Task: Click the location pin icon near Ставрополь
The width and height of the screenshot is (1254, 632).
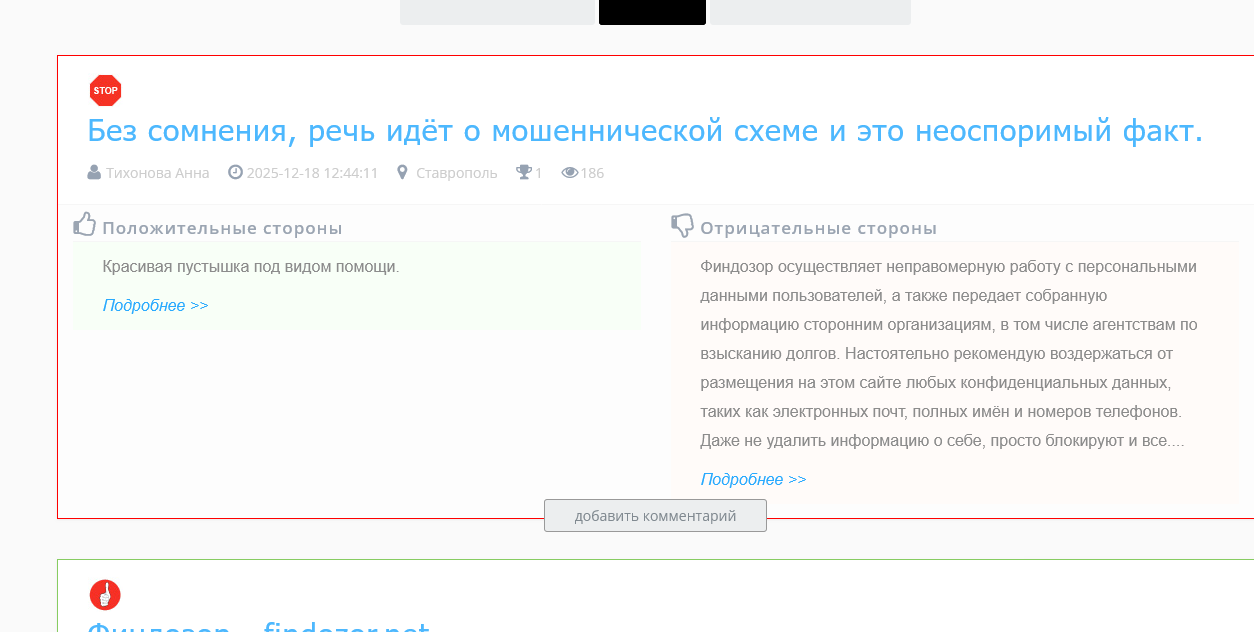Action: click(402, 172)
